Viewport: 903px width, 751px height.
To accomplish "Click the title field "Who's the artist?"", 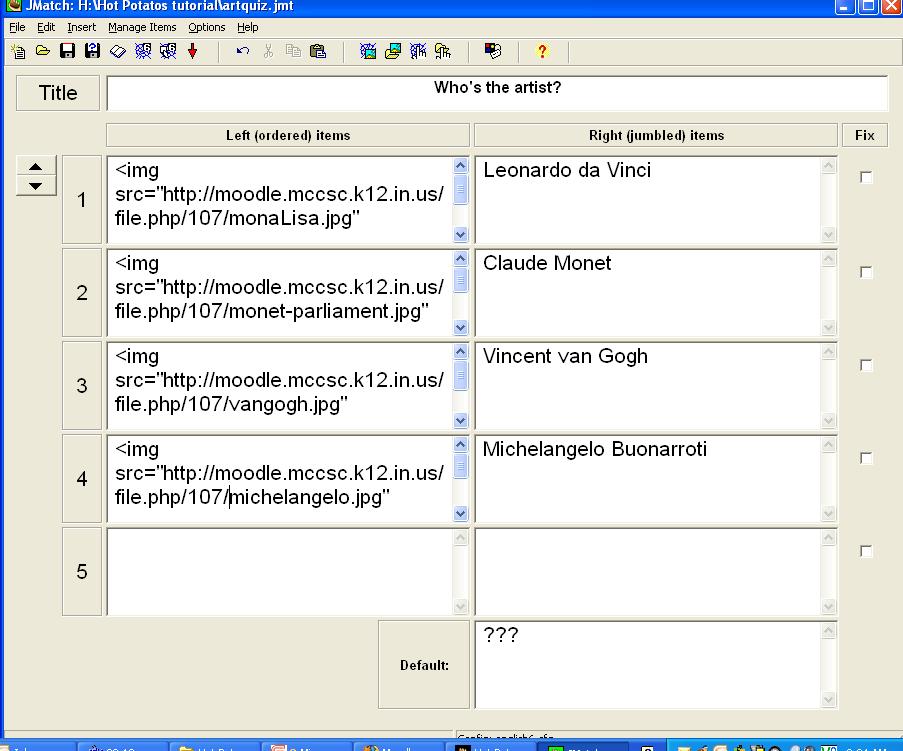I will pos(498,93).
